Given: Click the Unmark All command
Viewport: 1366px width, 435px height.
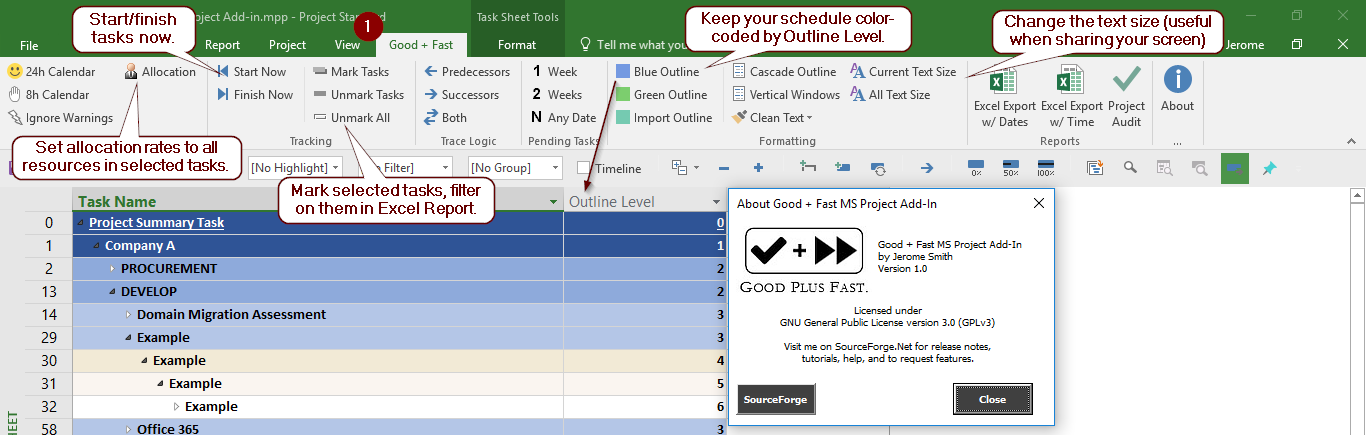Looking at the screenshot, I should coord(351,118).
